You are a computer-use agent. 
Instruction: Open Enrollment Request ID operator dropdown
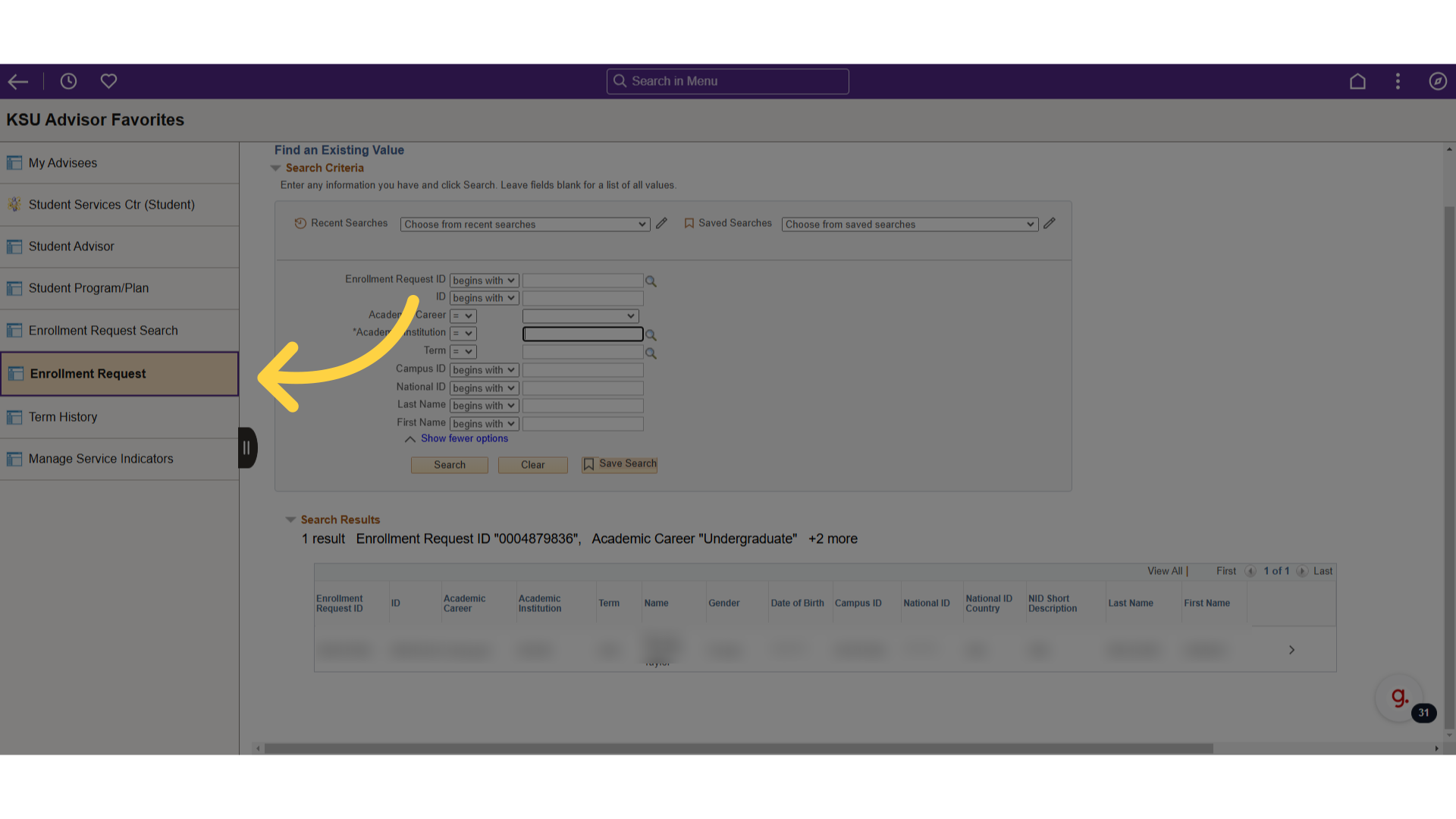484,281
